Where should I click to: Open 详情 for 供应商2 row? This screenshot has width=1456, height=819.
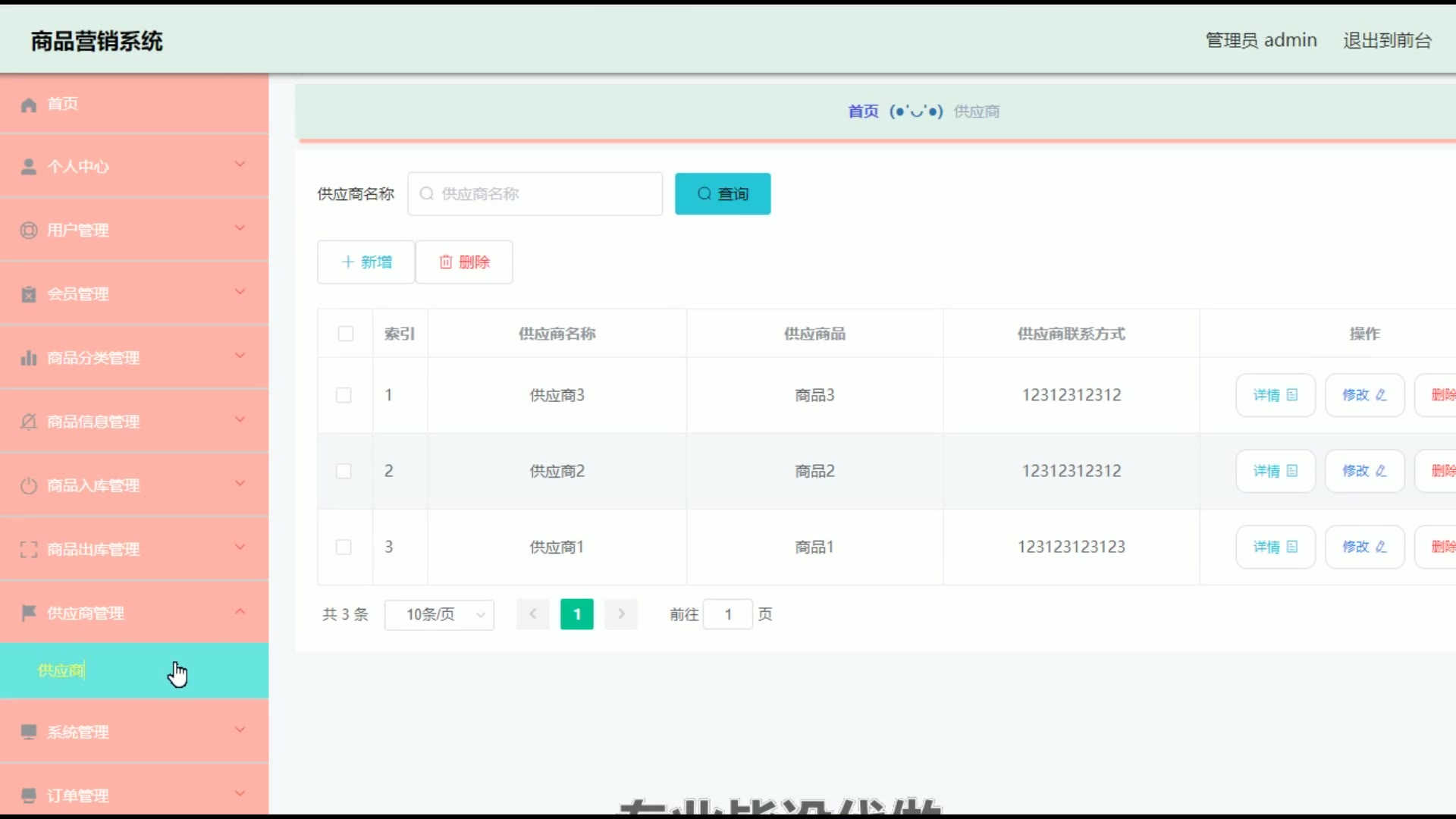1275,471
